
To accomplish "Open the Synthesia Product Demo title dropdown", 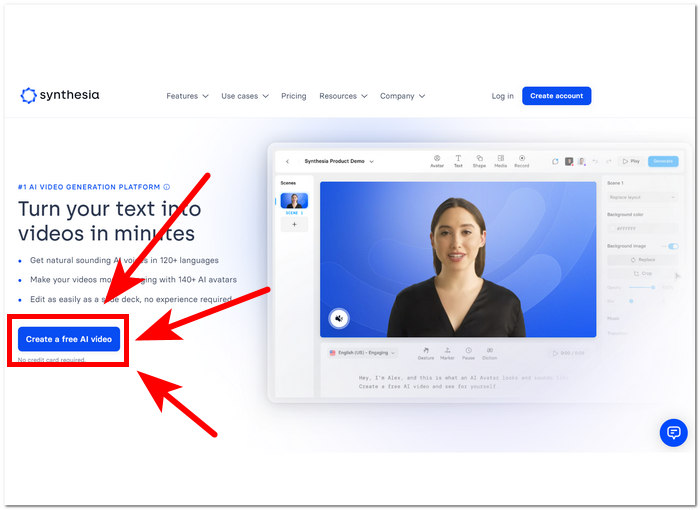I will (339, 161).
